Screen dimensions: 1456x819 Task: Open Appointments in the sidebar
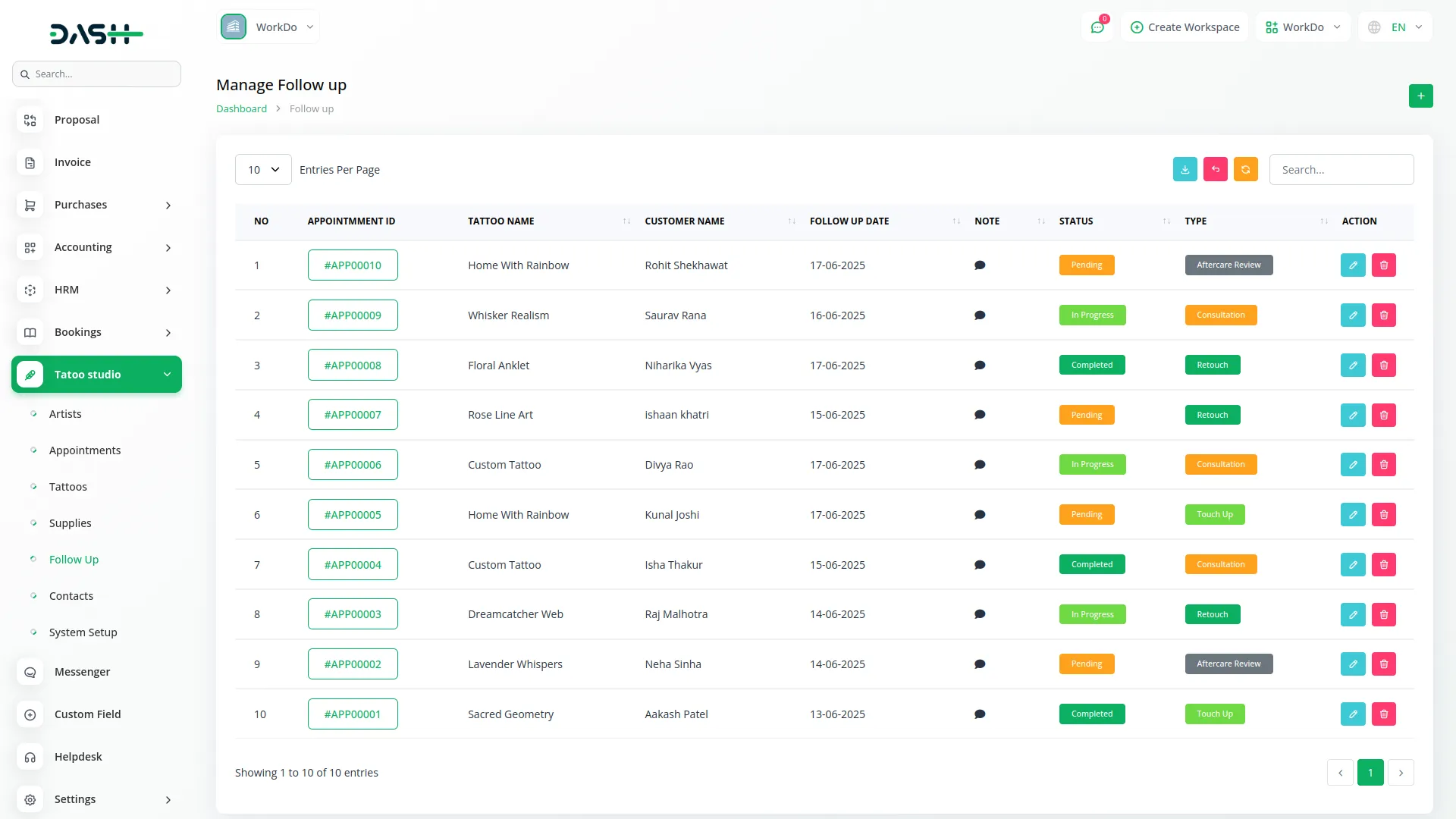(x=85, y=450)
